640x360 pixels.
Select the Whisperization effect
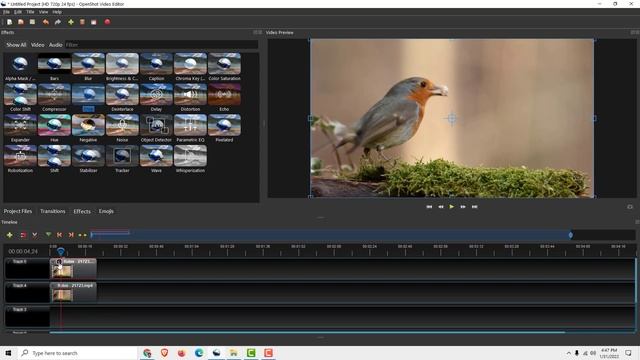tap(190, 159)
